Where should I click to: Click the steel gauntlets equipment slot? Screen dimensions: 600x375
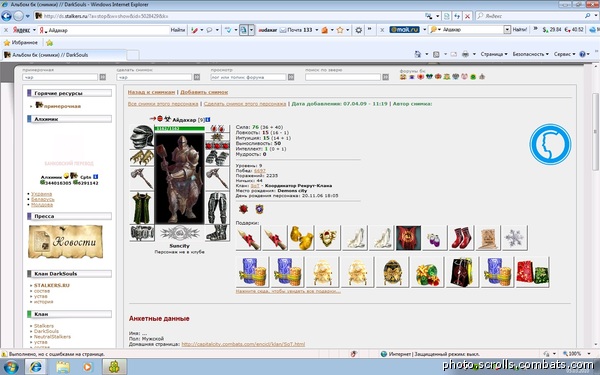pyautogui.click(x=217, y=158)
